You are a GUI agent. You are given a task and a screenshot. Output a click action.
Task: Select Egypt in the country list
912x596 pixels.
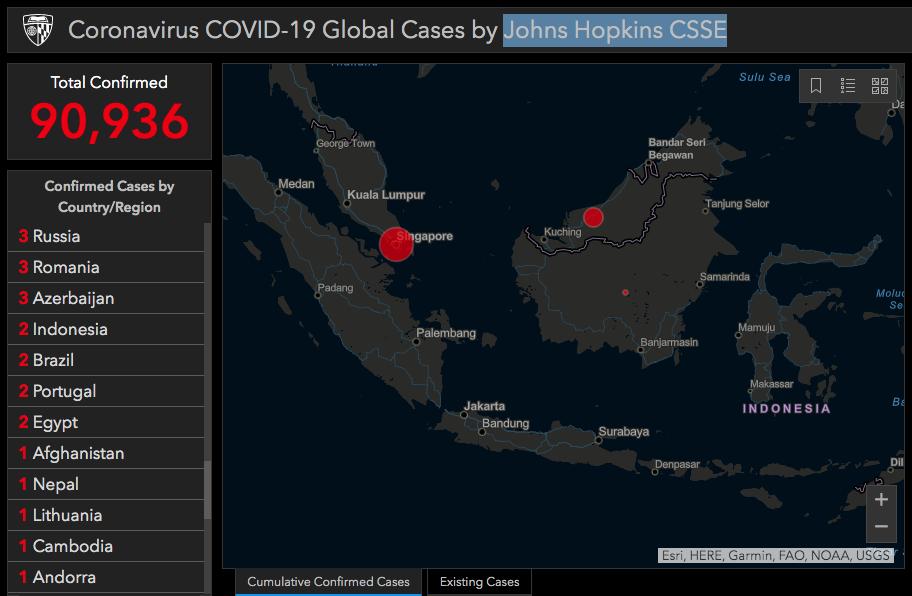106,422
